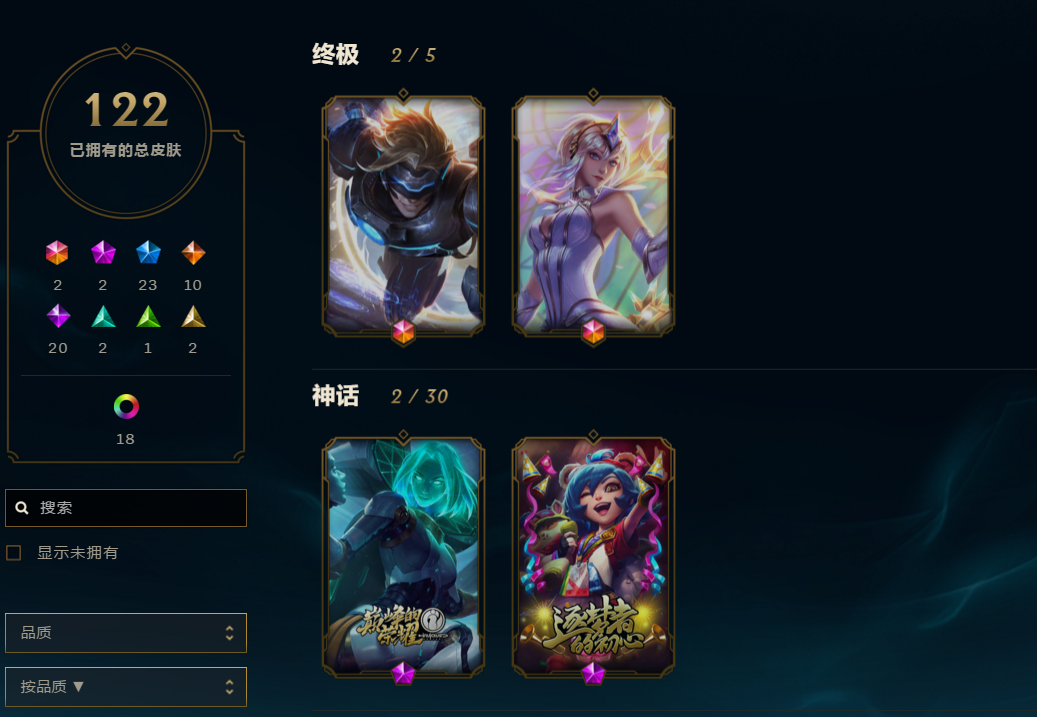Select the orange gem icon with count 10
Screen dimensions: 1037x717
(x=193, y=253)
